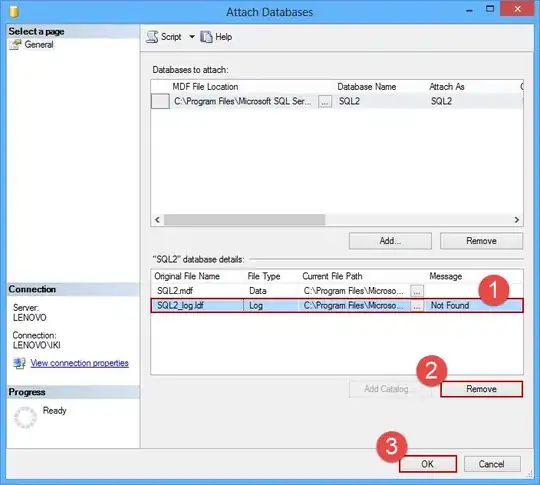Click left arrow of horizontal scrollbar
Viewport: 540px width, 485px height.
(157, 220)
